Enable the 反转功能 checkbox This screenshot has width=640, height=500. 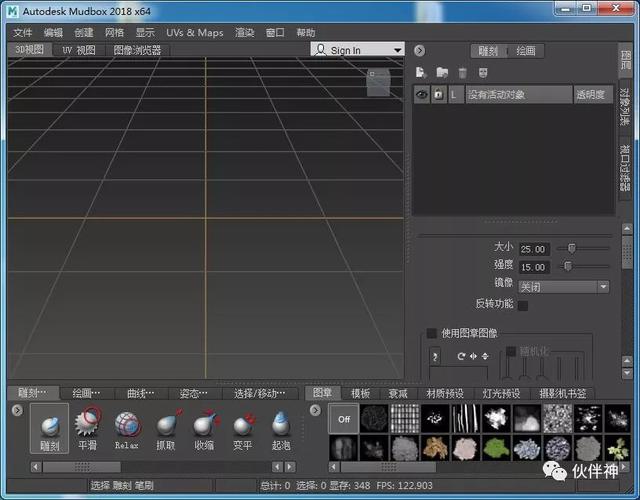[x=522, y=305]
